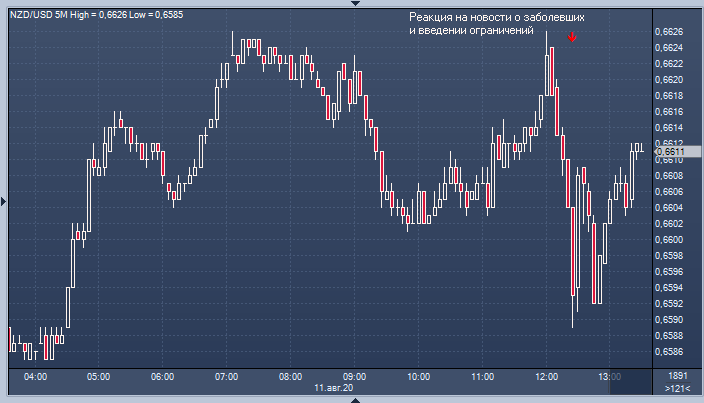Click the bottom panel expand arrow
704x403 pixels.
pyautogui.click(x=352, y=398)
